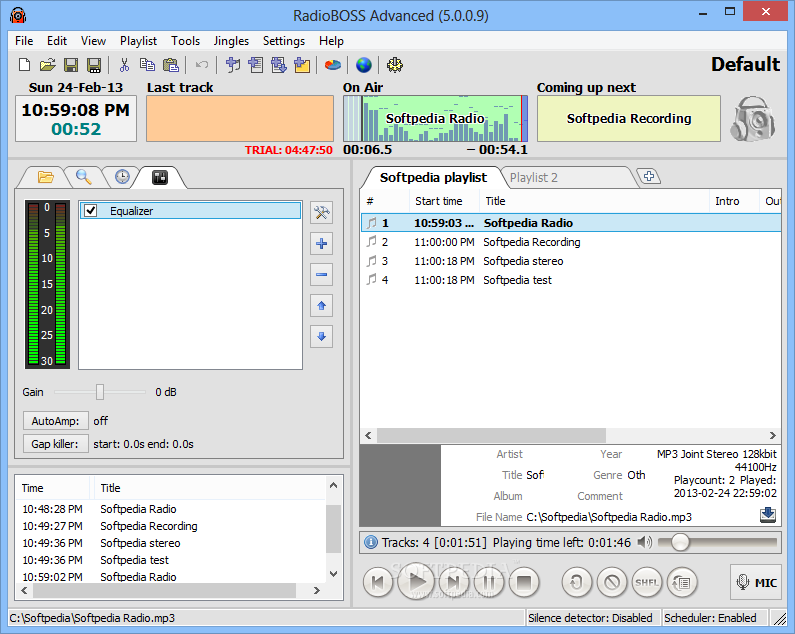The image size is (795, 634).
Task: Click the volume slider knob
Action: pos(680,542)
